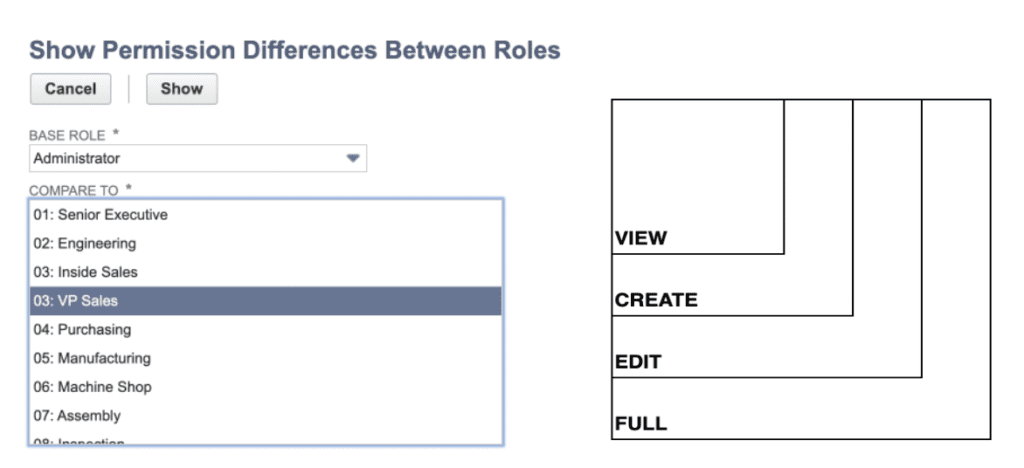Viewport: 1024px width, 468px height.
Task: Choose 03: Inside Sales role
Action: 84,272
